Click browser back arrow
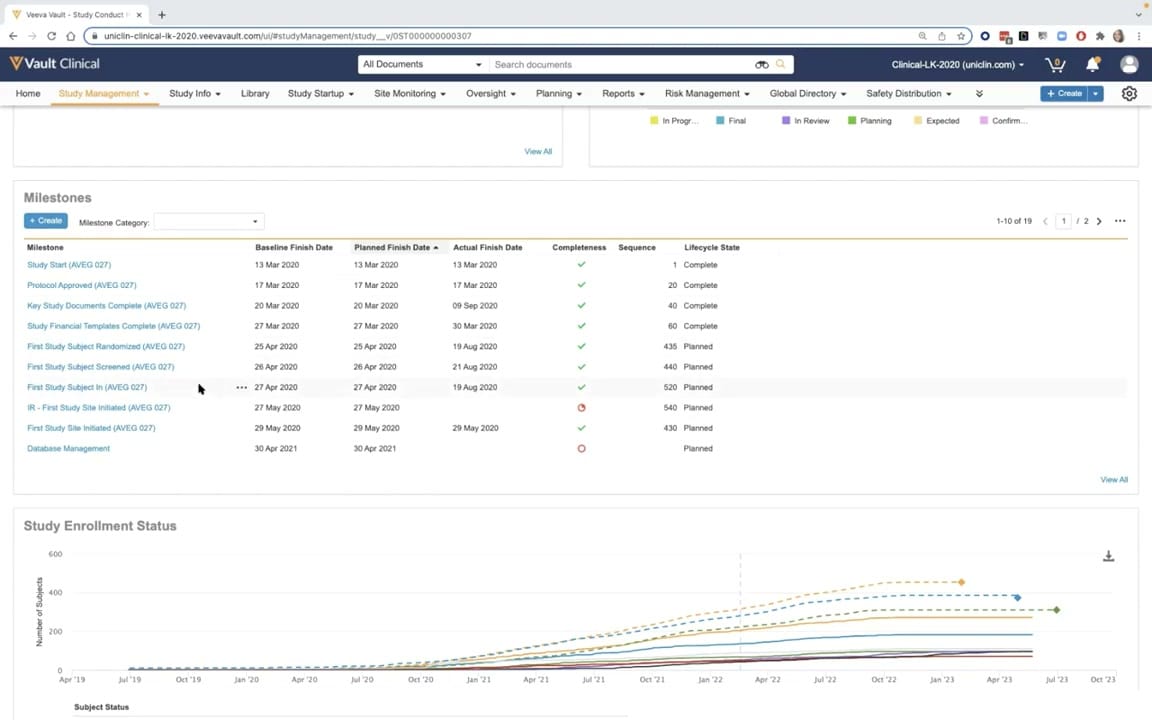 coord(13,36)
